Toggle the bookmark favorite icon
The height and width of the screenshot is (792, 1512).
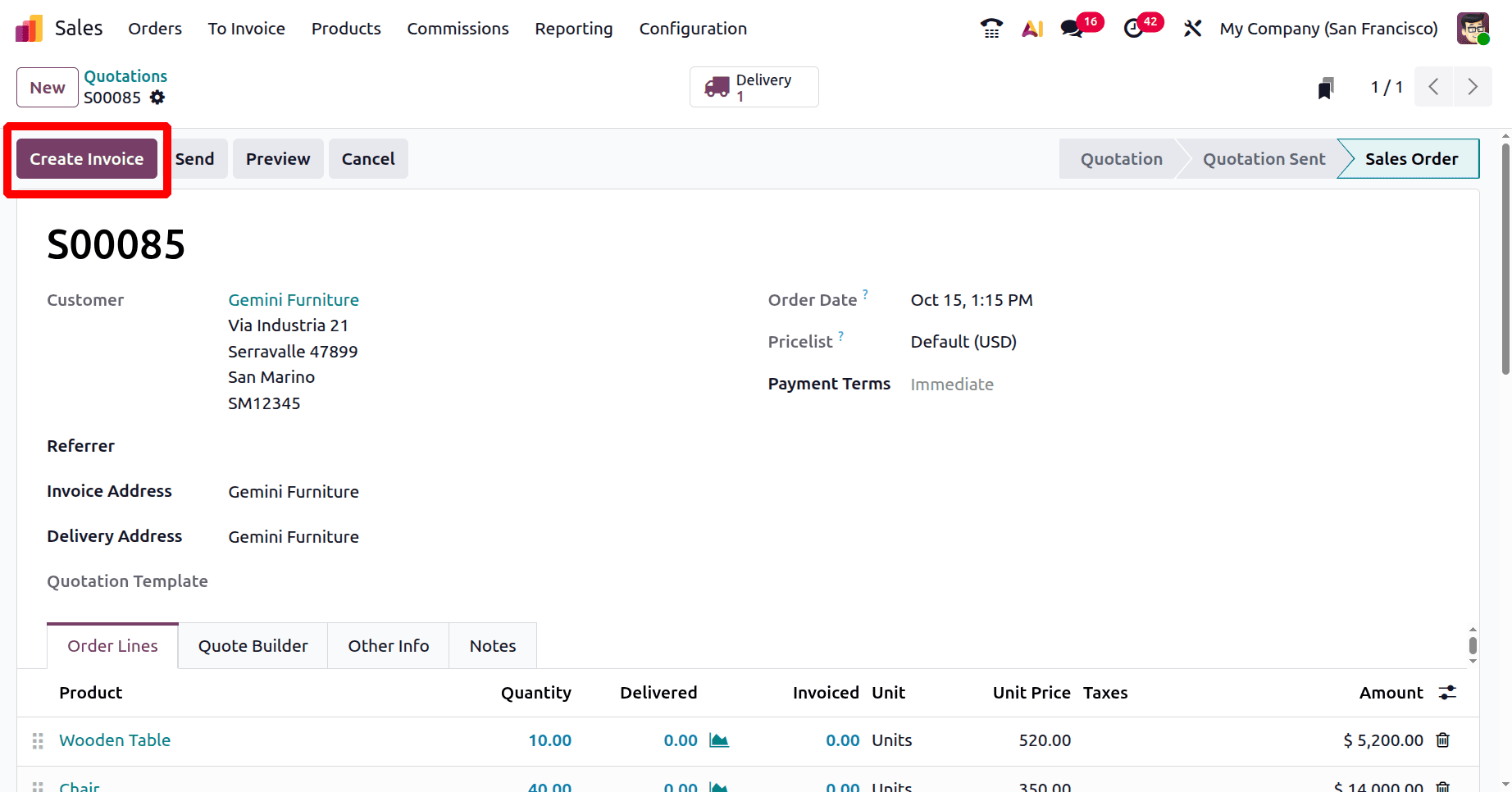1326,87
